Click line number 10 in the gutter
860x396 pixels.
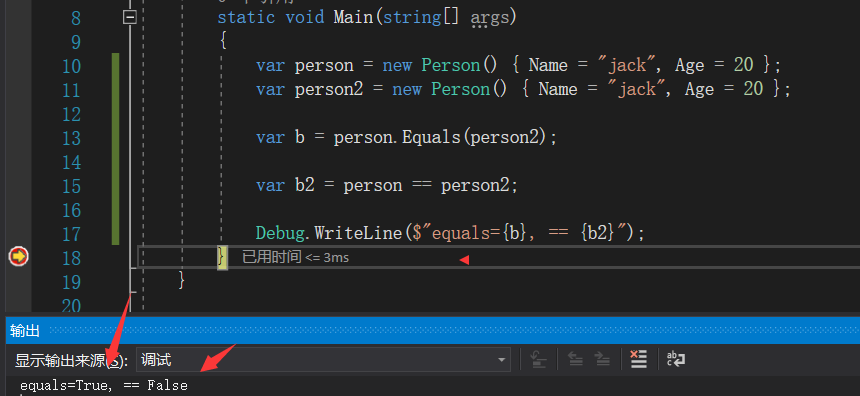71,66
